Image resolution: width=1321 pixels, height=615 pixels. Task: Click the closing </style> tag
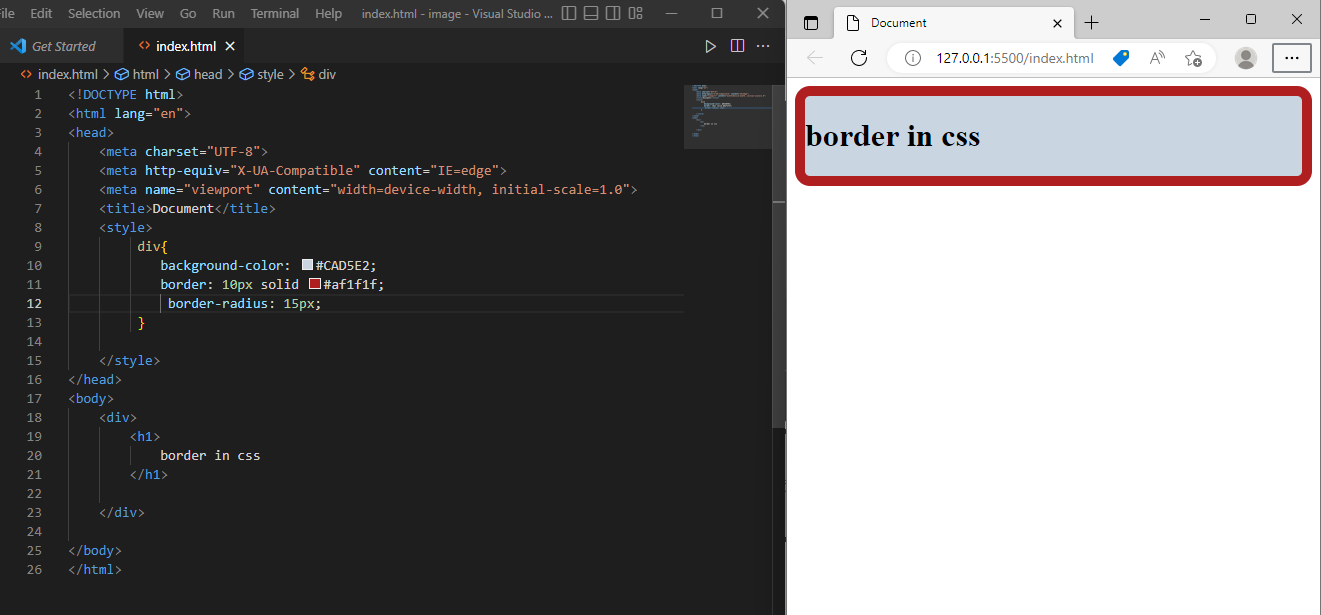tap(129, 360)
